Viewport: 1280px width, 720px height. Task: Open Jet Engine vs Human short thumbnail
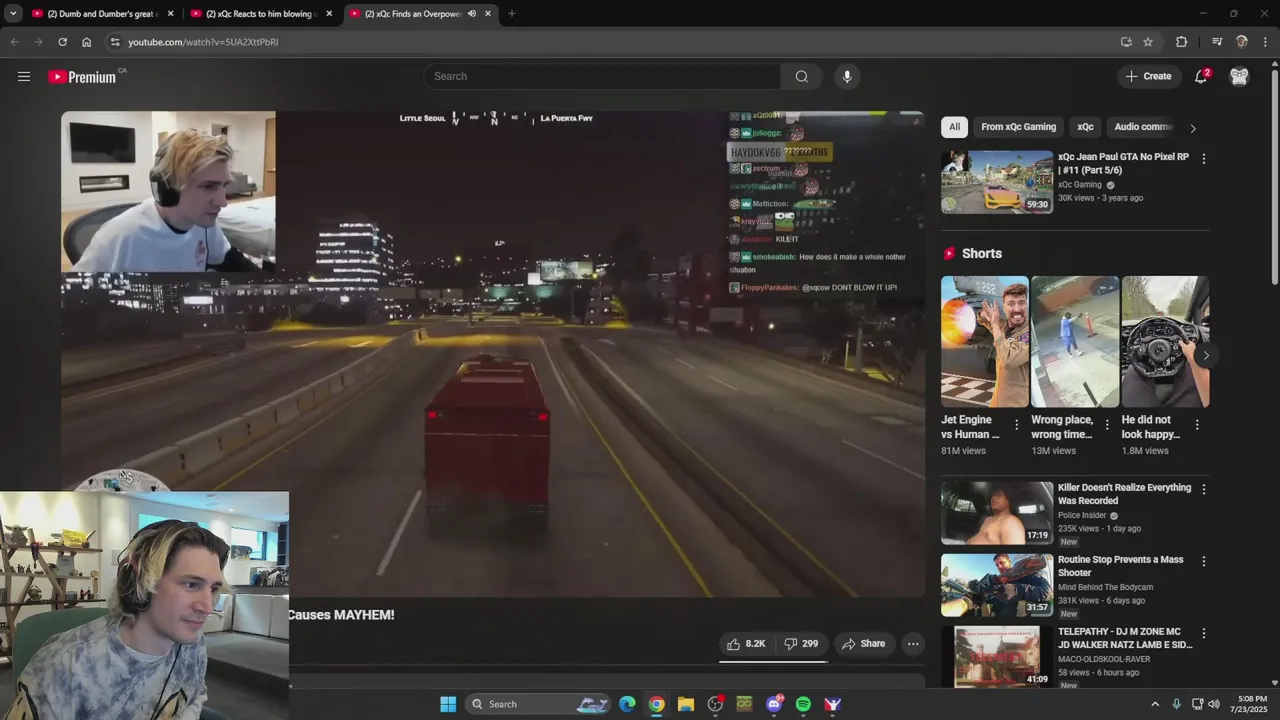click(x=984, y=342)
